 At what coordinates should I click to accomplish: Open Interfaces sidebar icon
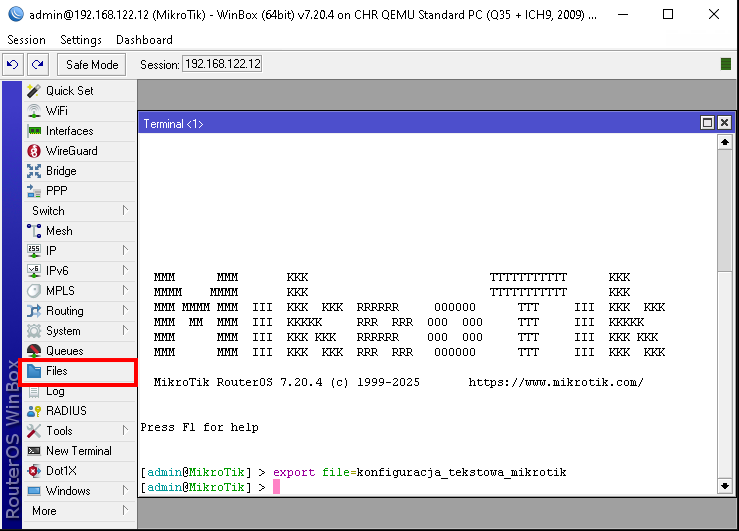tap(34, 131)
